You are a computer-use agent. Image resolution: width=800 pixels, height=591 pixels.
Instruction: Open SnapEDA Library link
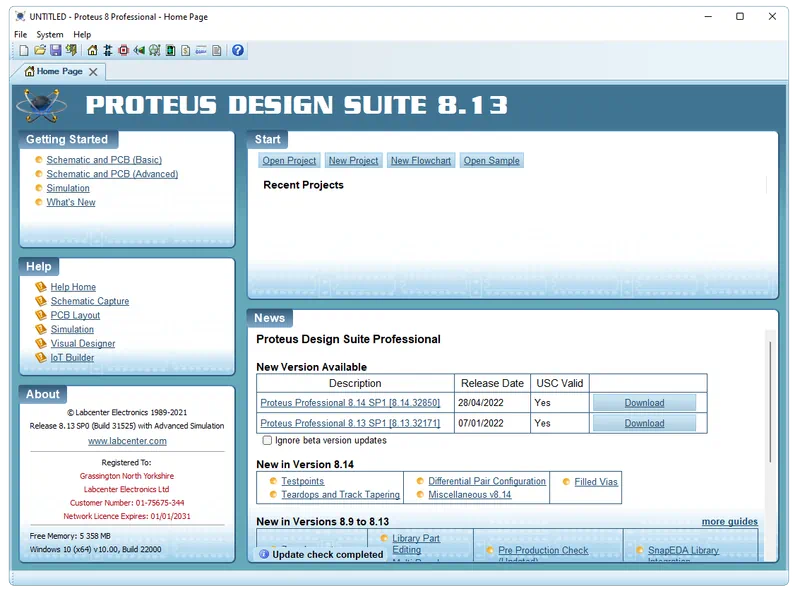pos(683,551)
